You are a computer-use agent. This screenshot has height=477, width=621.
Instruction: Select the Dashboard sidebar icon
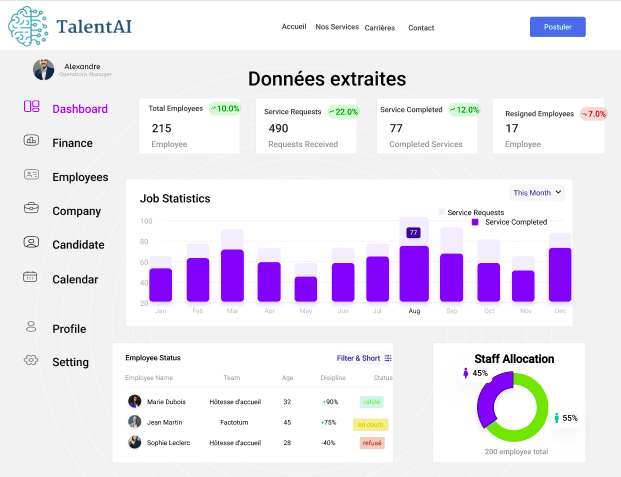[x=31, y=107]
